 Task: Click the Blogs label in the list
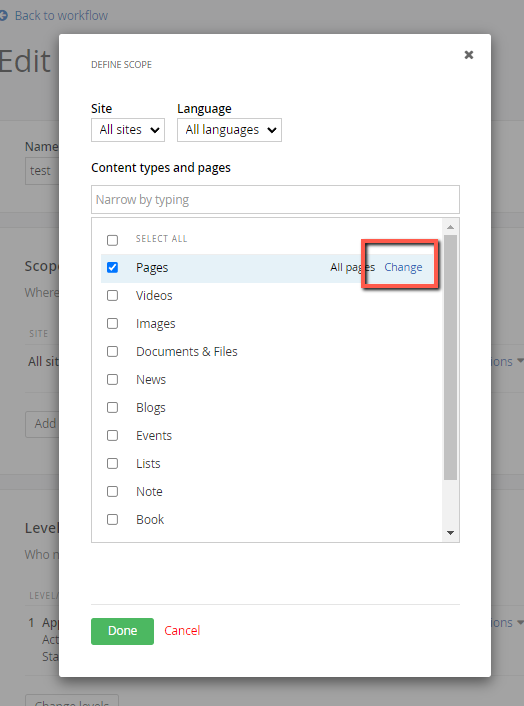(151, 408)
